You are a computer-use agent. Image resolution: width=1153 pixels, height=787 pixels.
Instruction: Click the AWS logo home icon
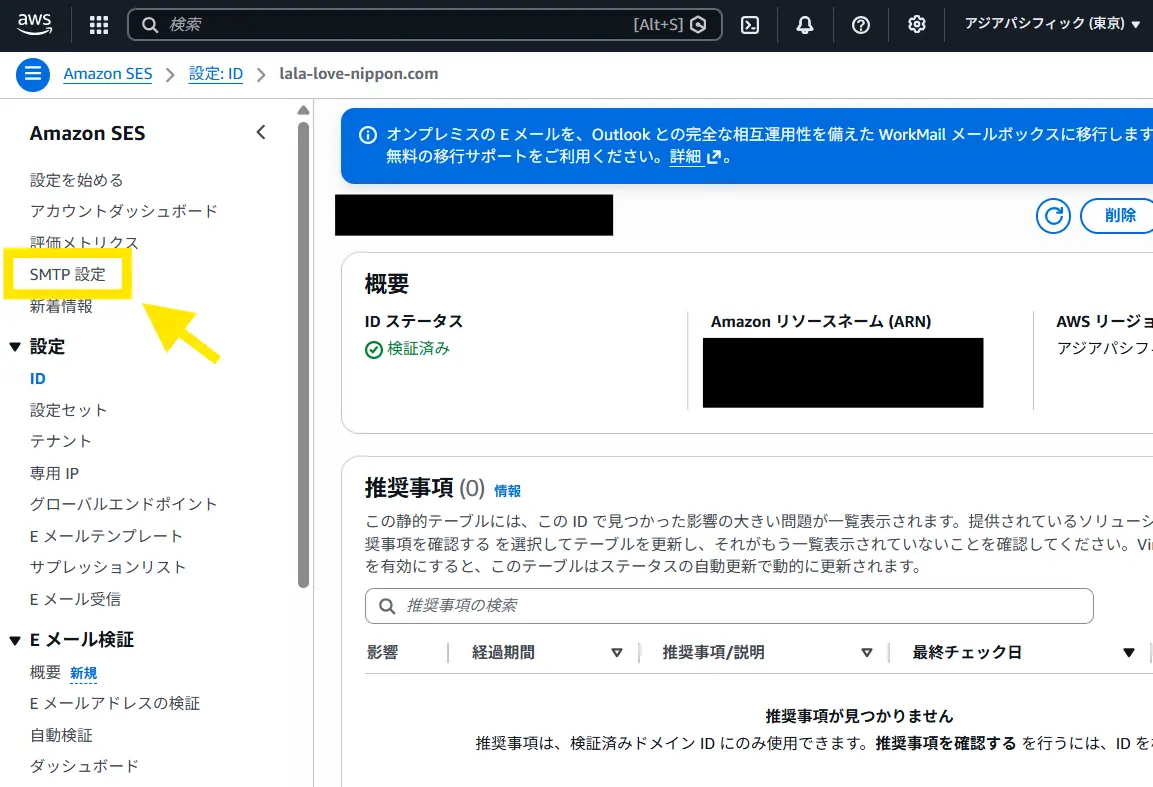coord(36,24)
